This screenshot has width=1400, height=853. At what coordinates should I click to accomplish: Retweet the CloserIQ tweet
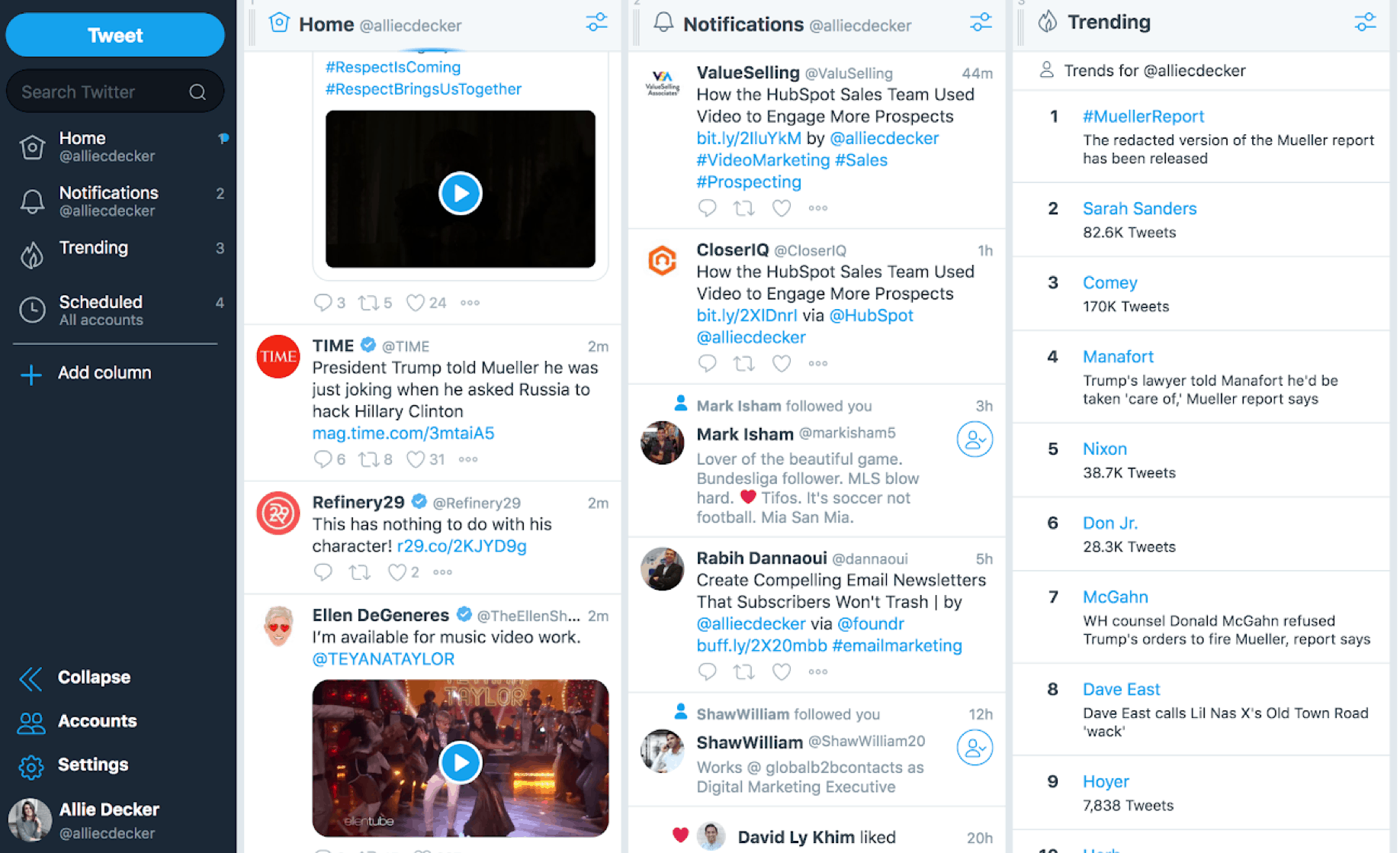pyautogui.click(x=743, y=363)
